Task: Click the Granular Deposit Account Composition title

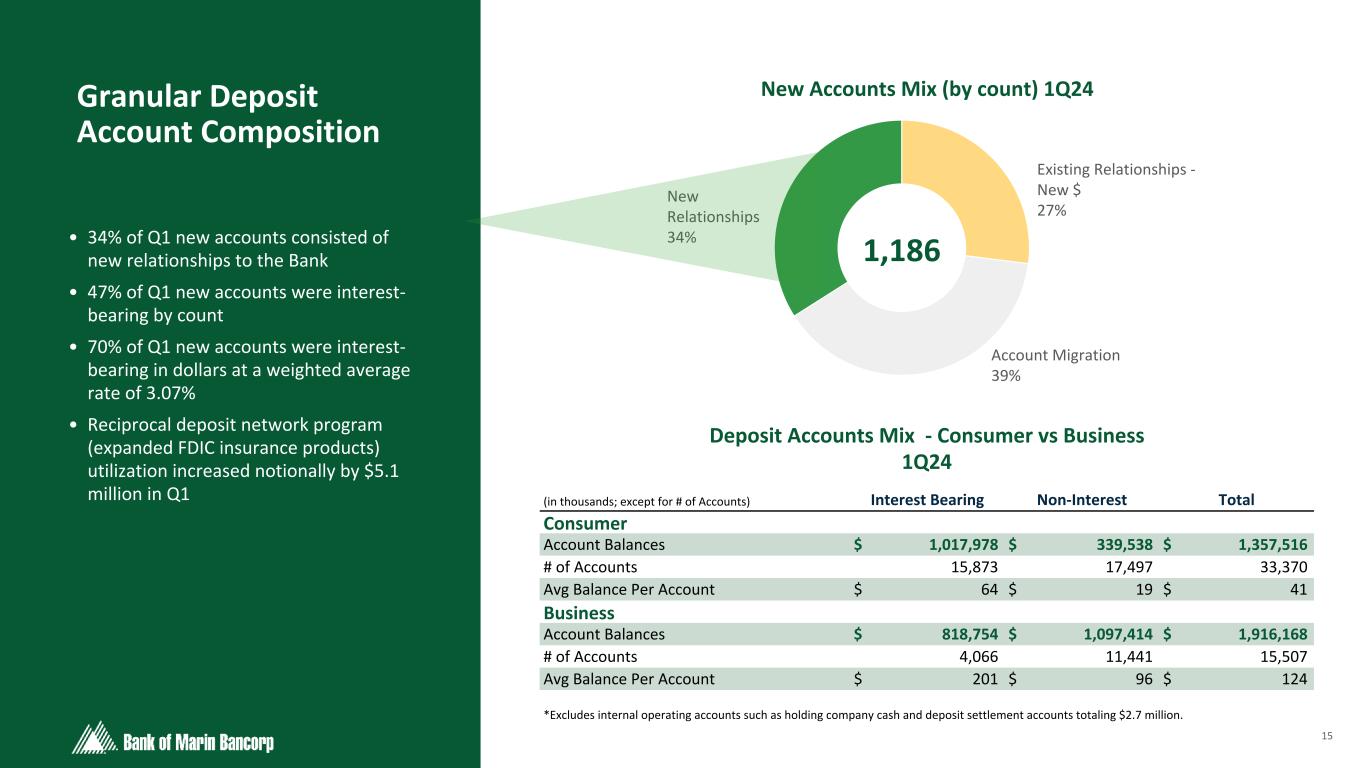Action: 228,114
